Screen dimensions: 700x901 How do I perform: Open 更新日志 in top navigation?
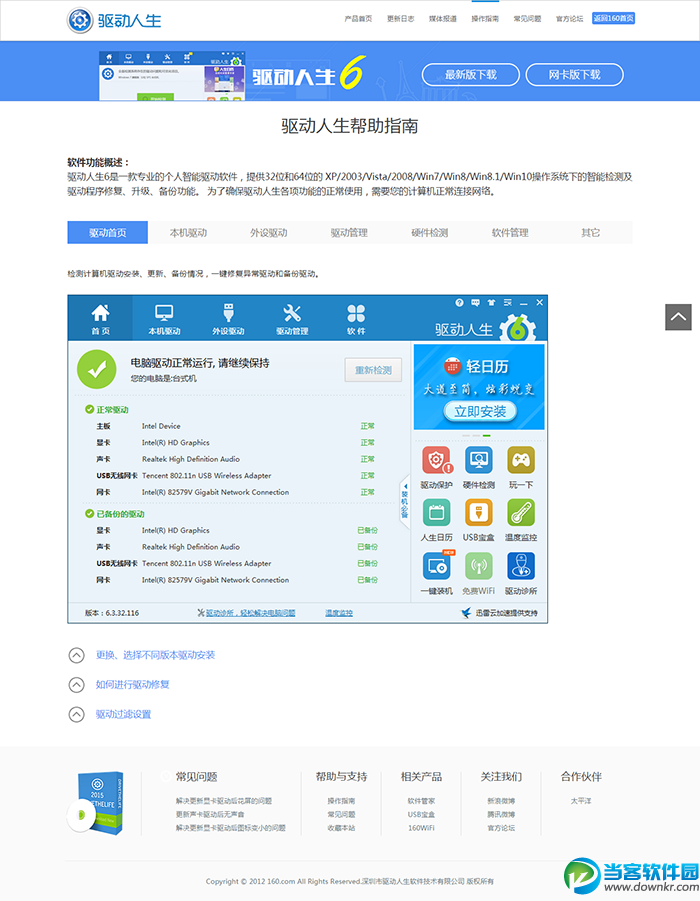pyautogui.click(x=401, y=18)
